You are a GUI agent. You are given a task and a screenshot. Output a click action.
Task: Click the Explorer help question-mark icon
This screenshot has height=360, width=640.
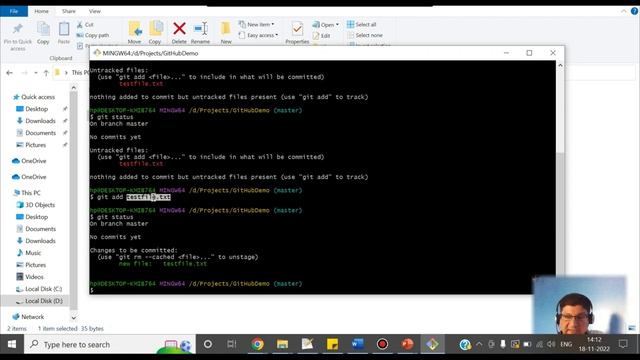634,11
